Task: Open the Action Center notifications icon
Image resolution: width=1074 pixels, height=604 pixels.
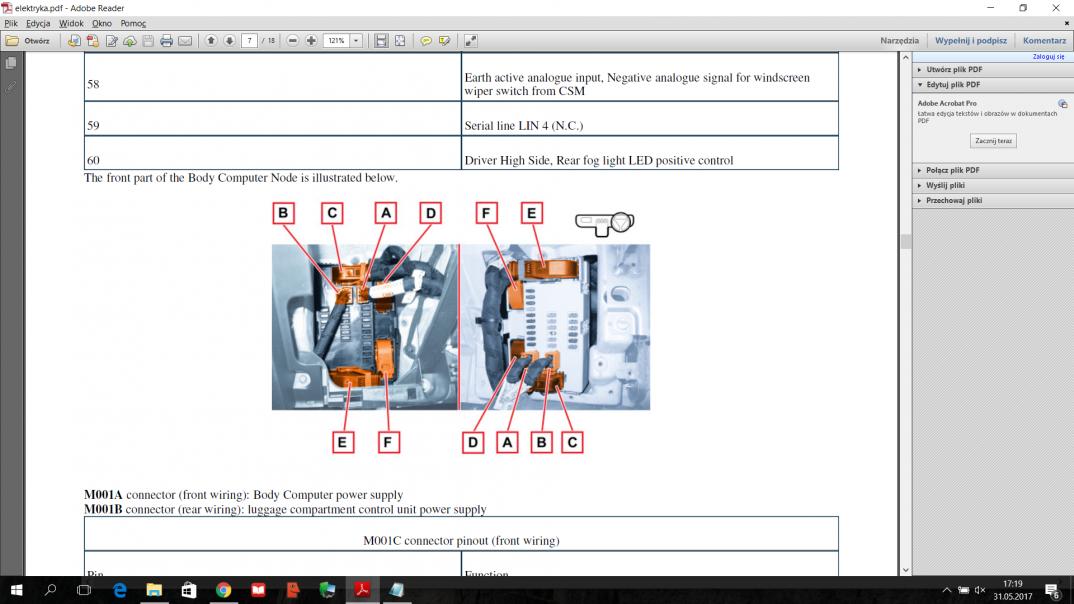Action: (x=1053, y=590)
